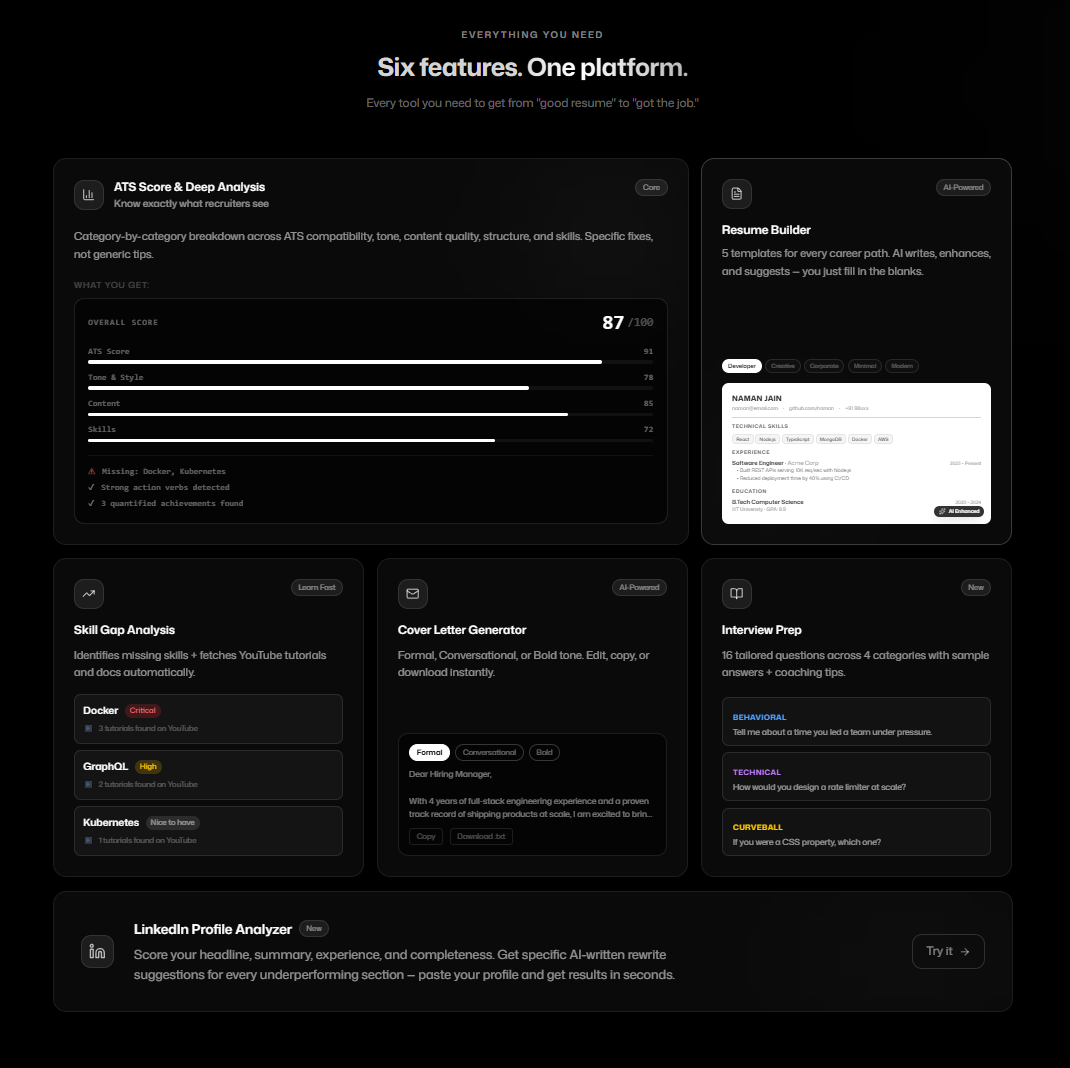Click the New badge on Interview Prep
Viewport: 1070px width, 1068px height.
(976, 588)
